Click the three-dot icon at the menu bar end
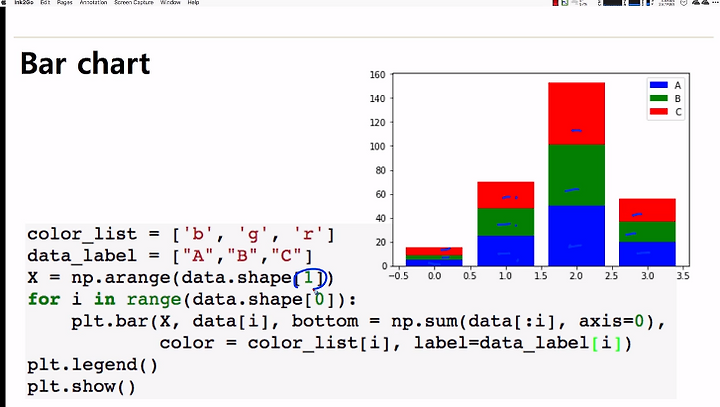The width and height of the screenshot is (720, 407). (x=714, y=2)
